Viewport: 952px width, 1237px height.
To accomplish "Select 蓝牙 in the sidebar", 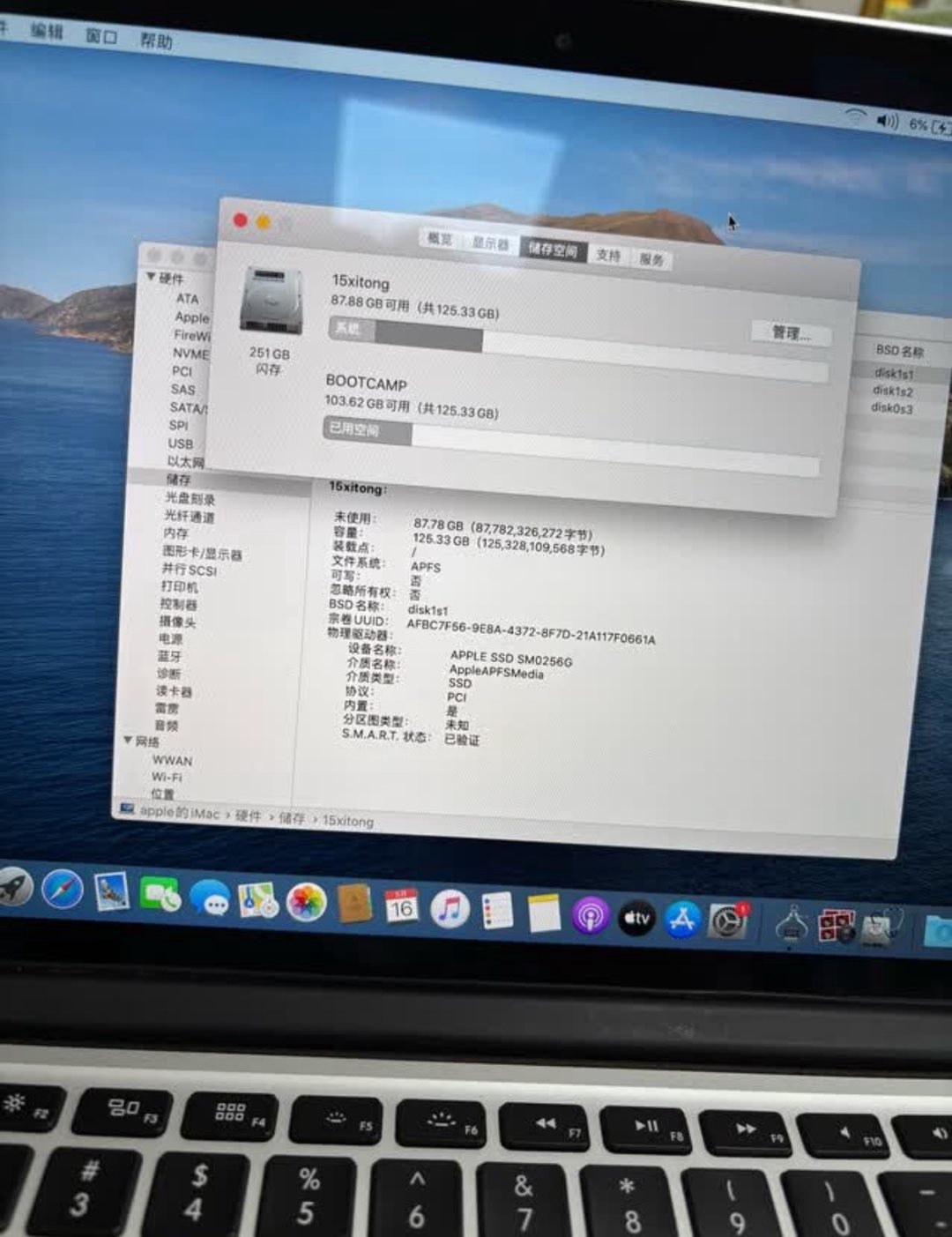I will click(x=169, y=656).
